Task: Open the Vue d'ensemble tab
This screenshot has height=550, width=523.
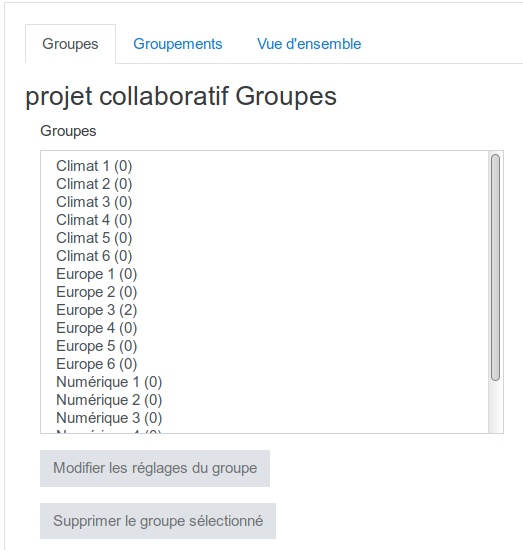Action: pyautogui.click(x=309, y=44)
